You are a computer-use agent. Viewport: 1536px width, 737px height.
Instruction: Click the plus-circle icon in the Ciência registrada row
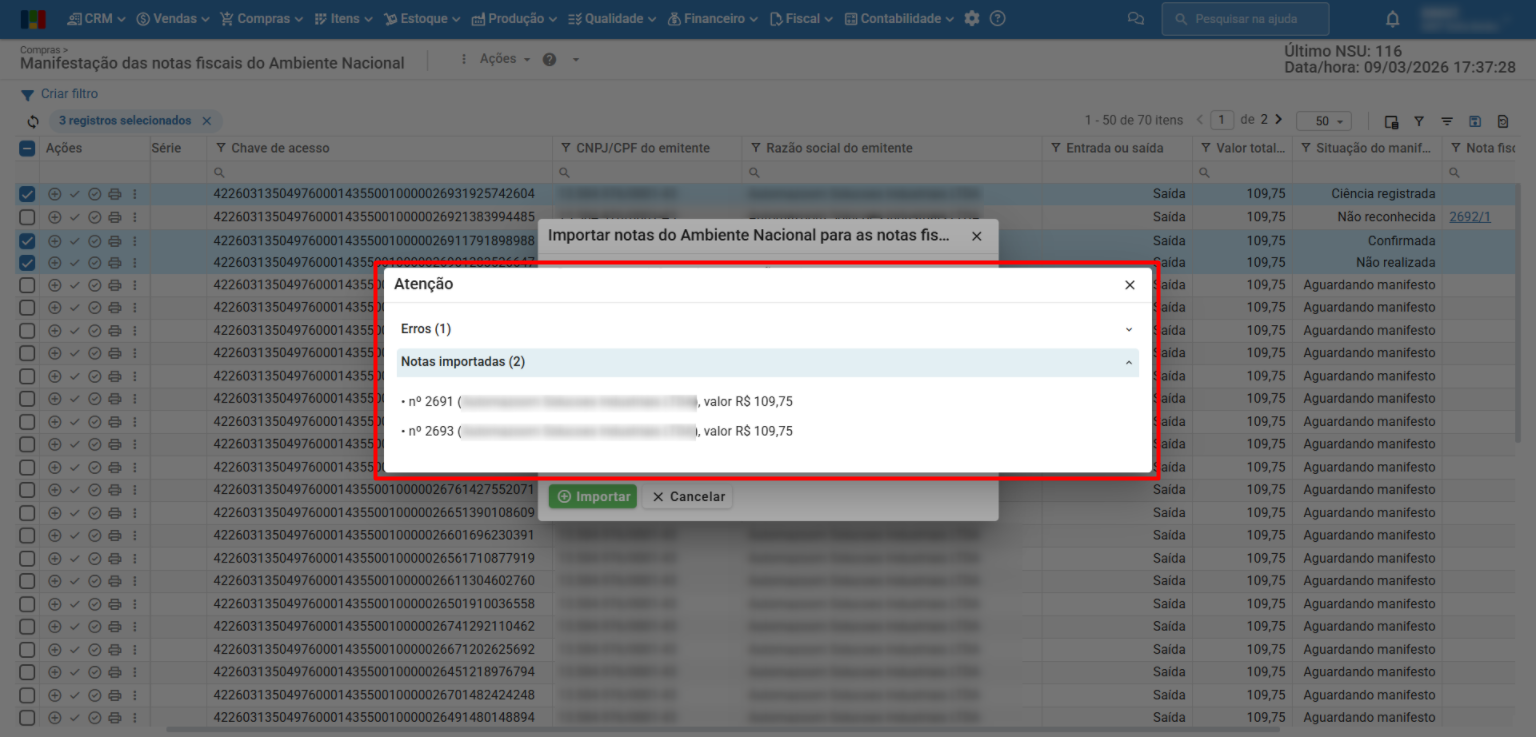pyautogui.click(x=54, y=194)
